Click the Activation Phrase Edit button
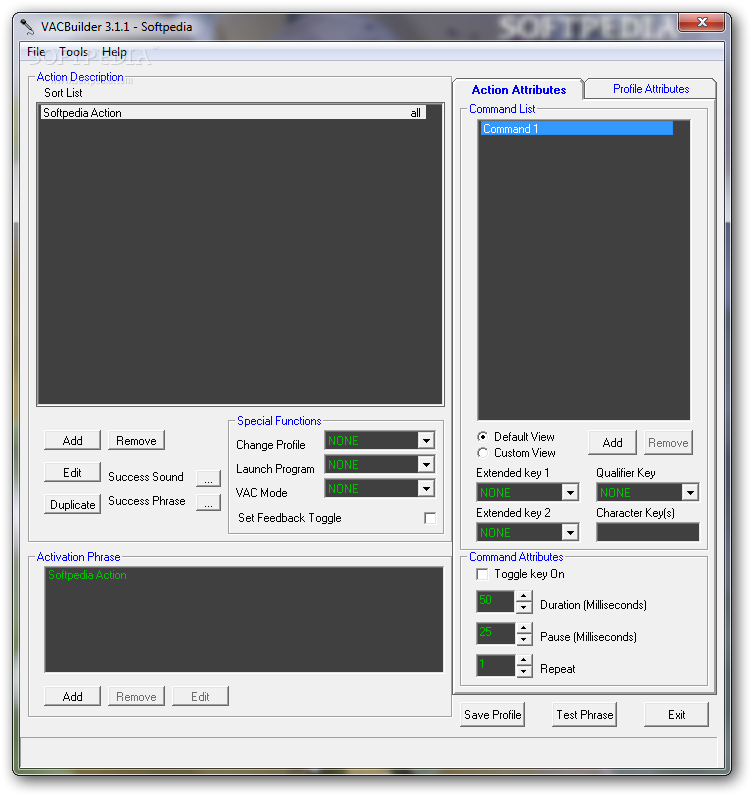This screenshot has height=796, width=752. pos(200,696)
